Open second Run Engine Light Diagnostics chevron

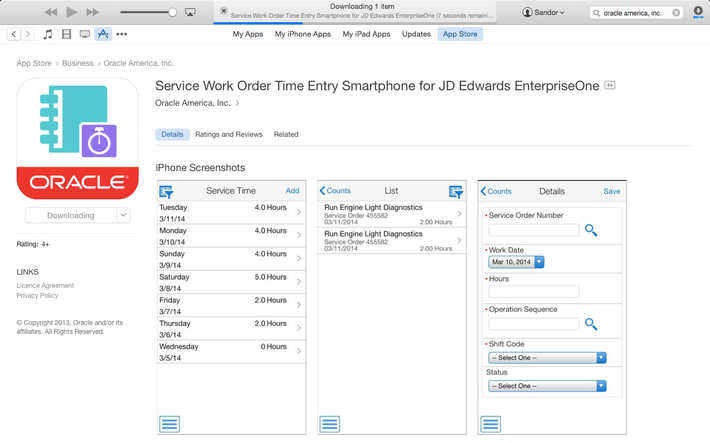(459, 241)
